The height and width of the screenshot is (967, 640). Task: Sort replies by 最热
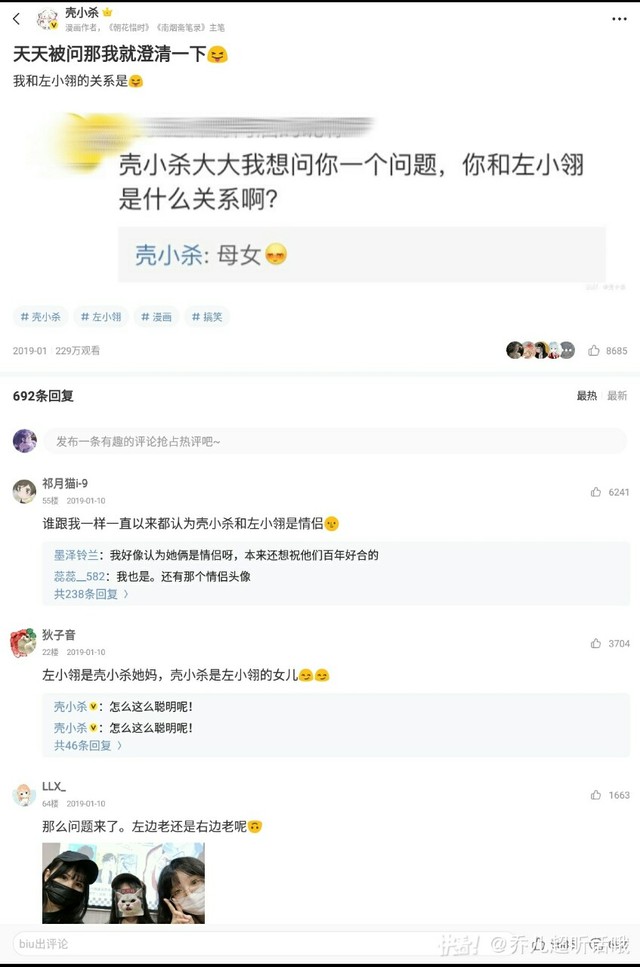coord(586,396)
